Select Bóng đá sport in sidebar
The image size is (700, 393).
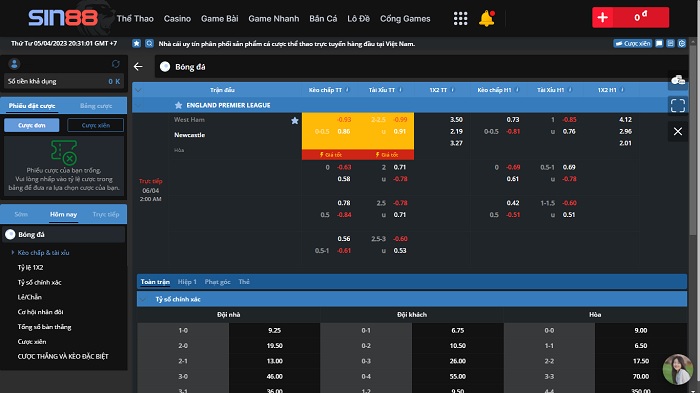[x=63, y=234]
